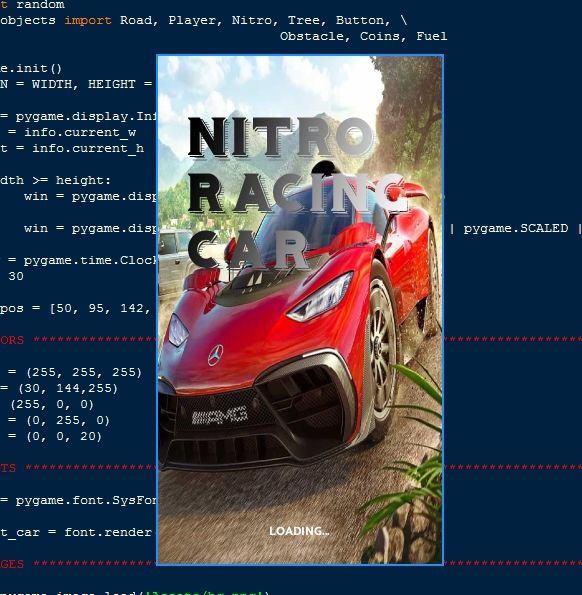This screenshot has height=595, width=582.
Task: Place cursor on the 'e.init()' code line
Action: click(x=31, y=68)
